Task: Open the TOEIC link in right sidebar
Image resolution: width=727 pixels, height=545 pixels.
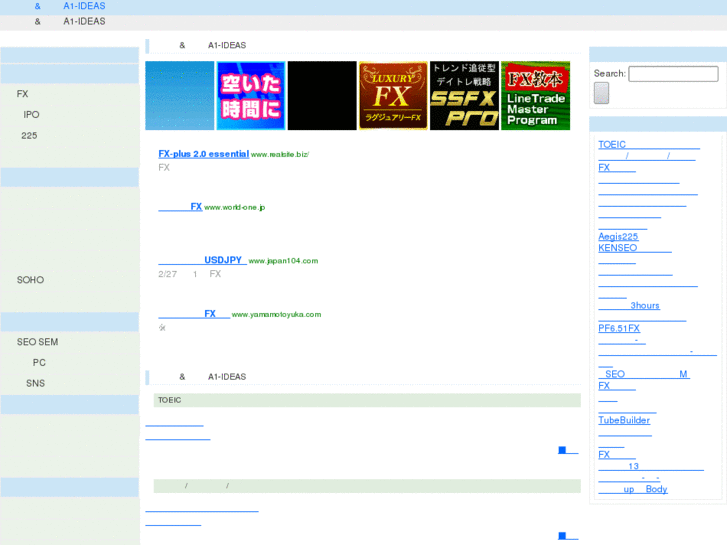Action: 649,144
